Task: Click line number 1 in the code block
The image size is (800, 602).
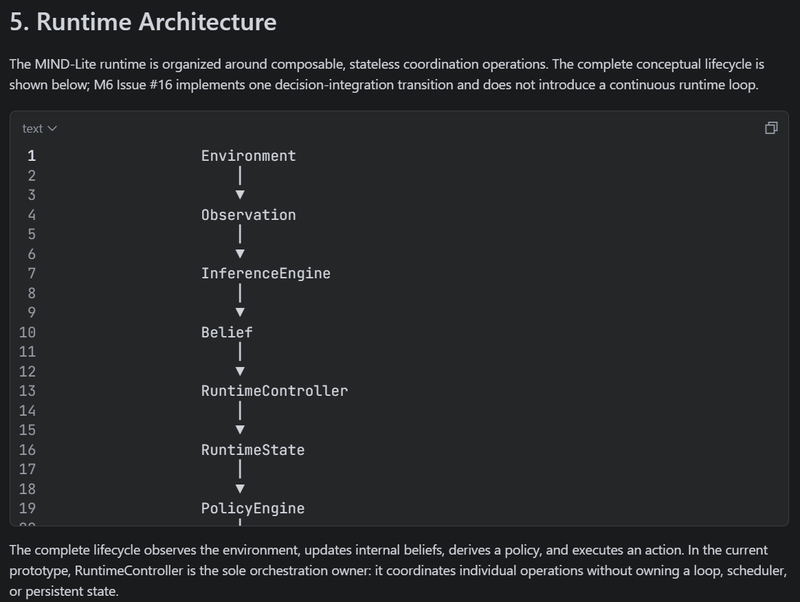Action: (x=32, y=156)
